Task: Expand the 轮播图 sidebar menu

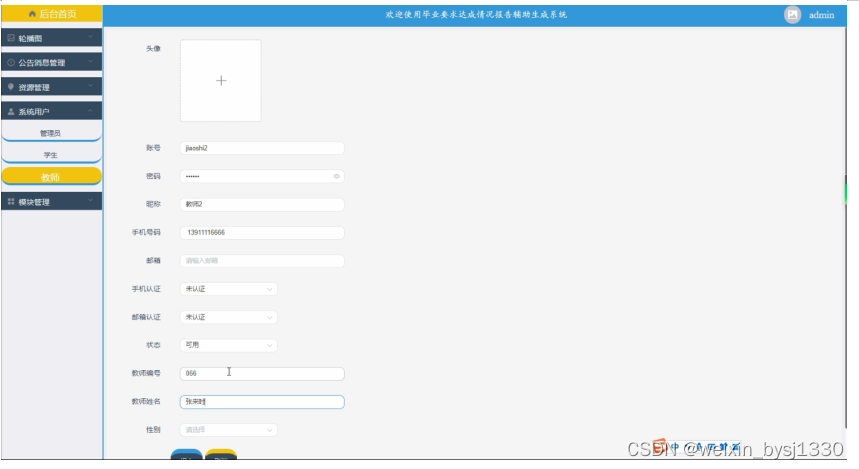Action: [51, 38]
